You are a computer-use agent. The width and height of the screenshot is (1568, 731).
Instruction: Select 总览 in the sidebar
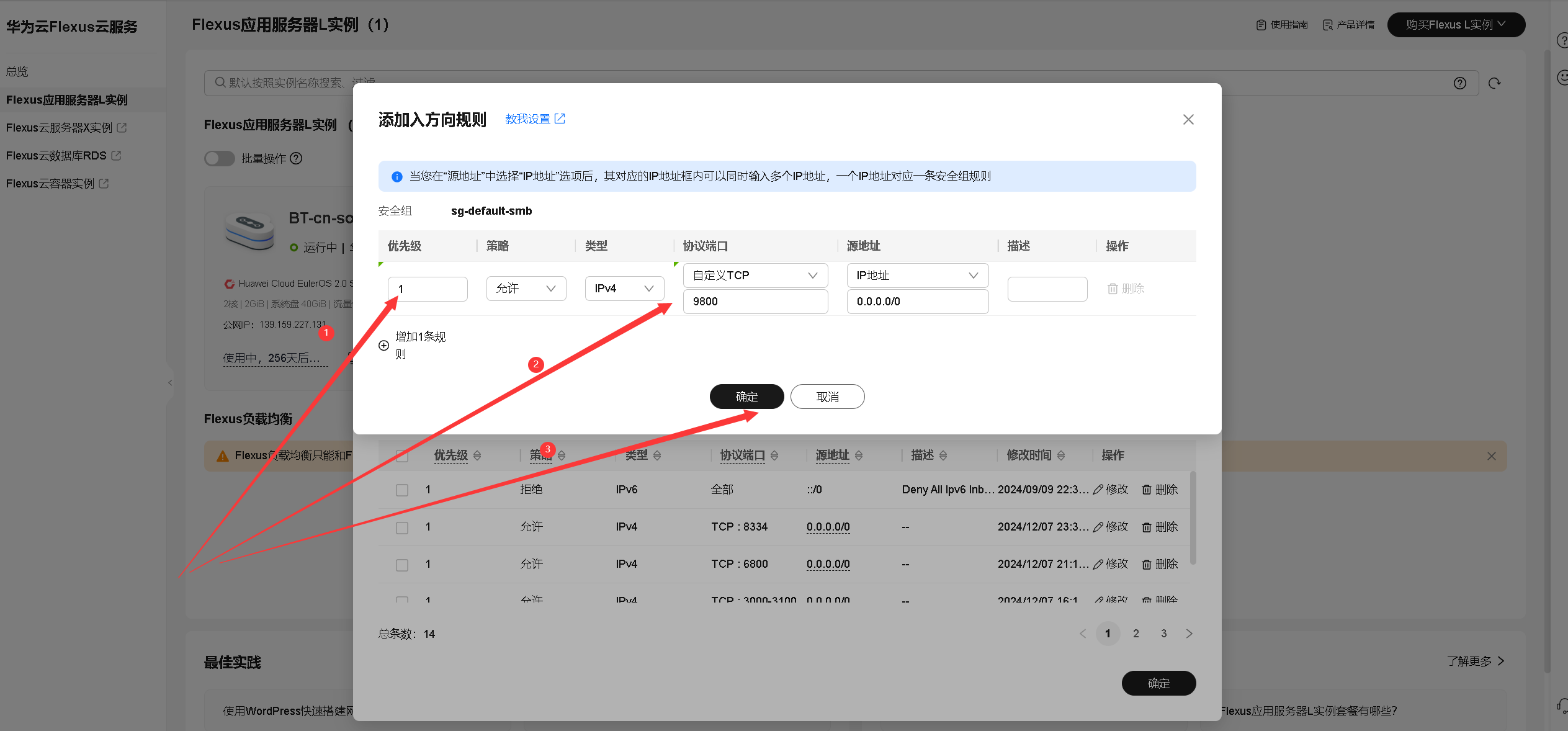(17, 71)
